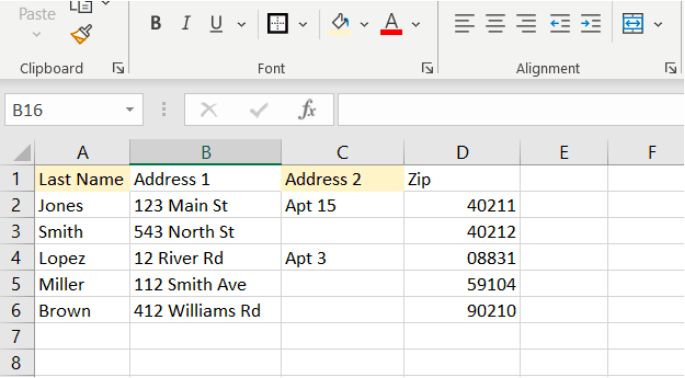Open the Name Box dropdown arrow

(130, 110)
